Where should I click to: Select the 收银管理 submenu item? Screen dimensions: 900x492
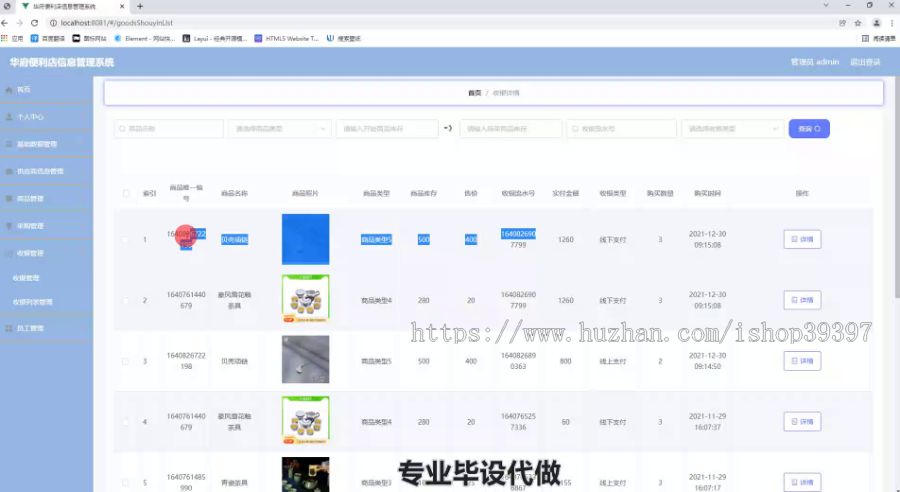(46, 278)
